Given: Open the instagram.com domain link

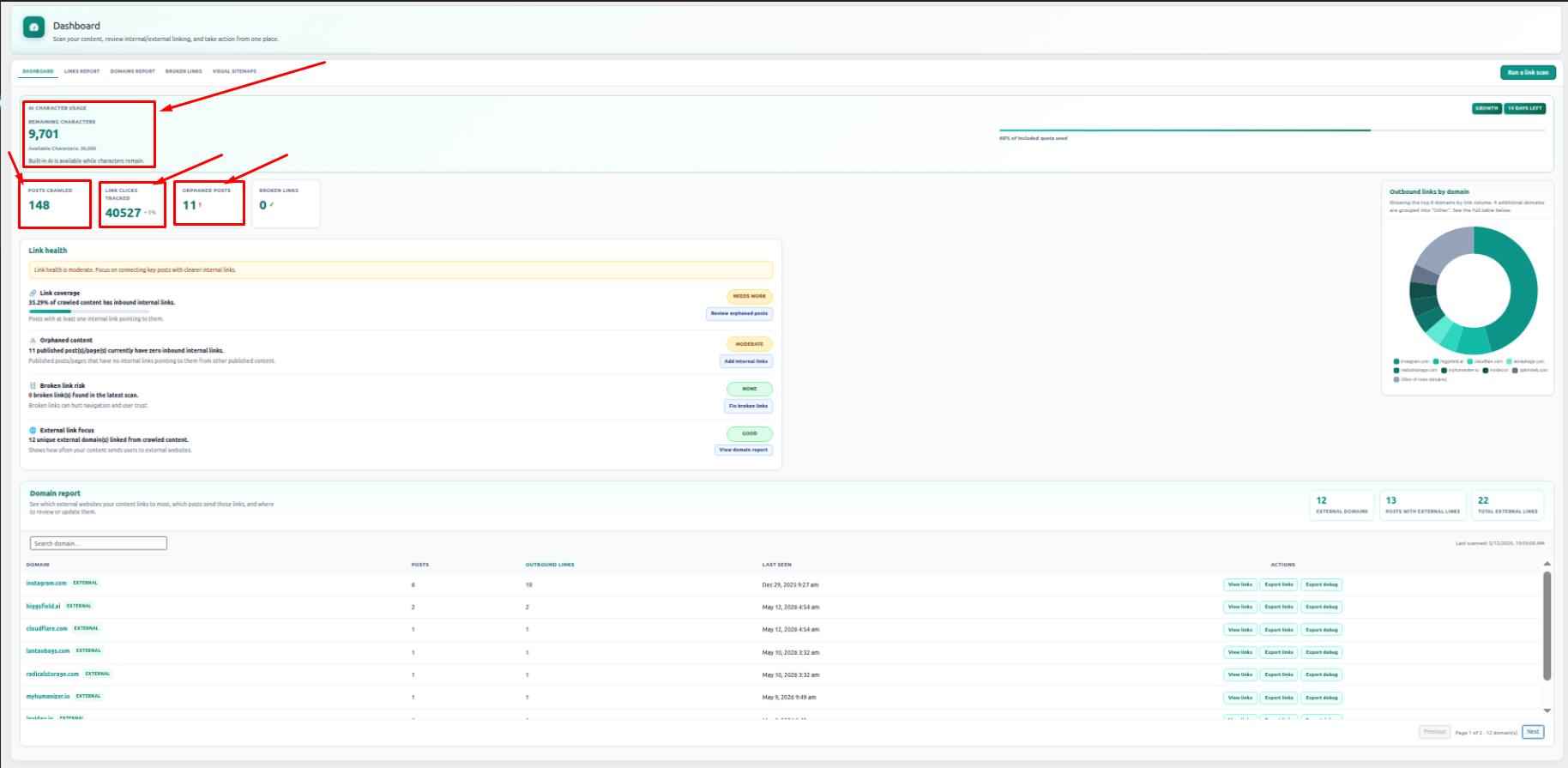Looking at the screenshot, I should tap(46, 584).
